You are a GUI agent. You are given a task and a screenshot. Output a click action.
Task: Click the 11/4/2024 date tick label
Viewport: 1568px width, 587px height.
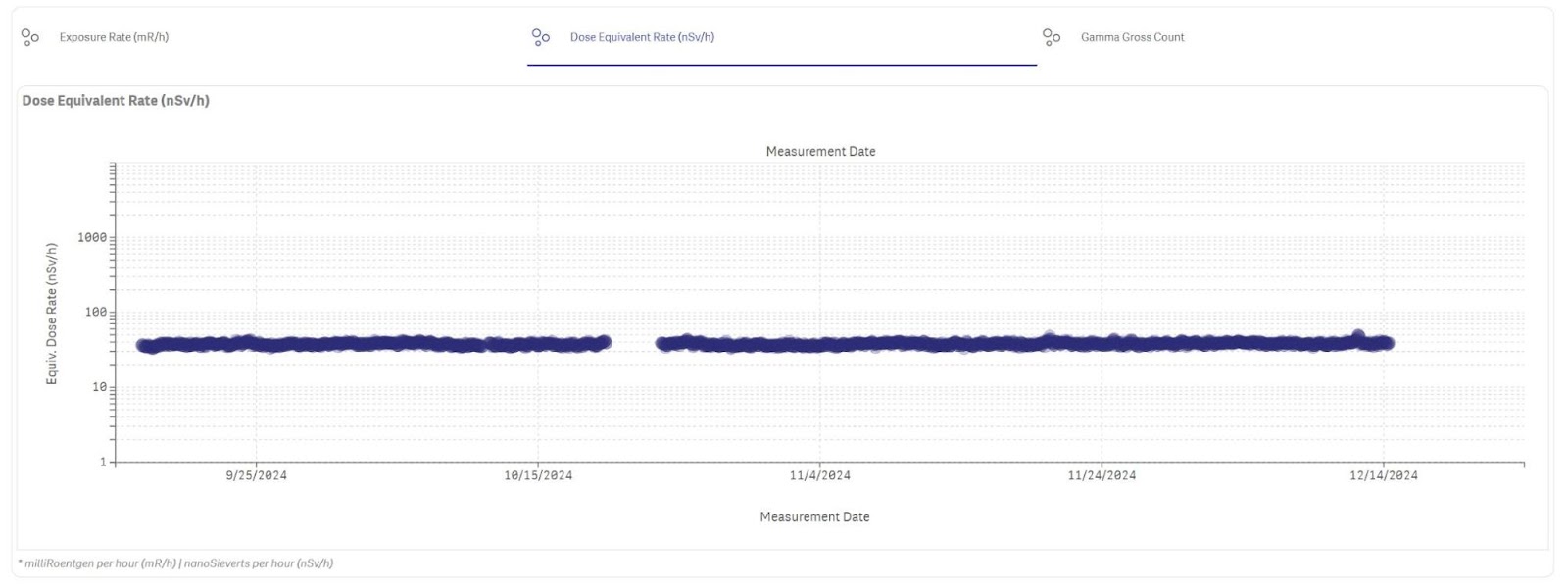820,475
